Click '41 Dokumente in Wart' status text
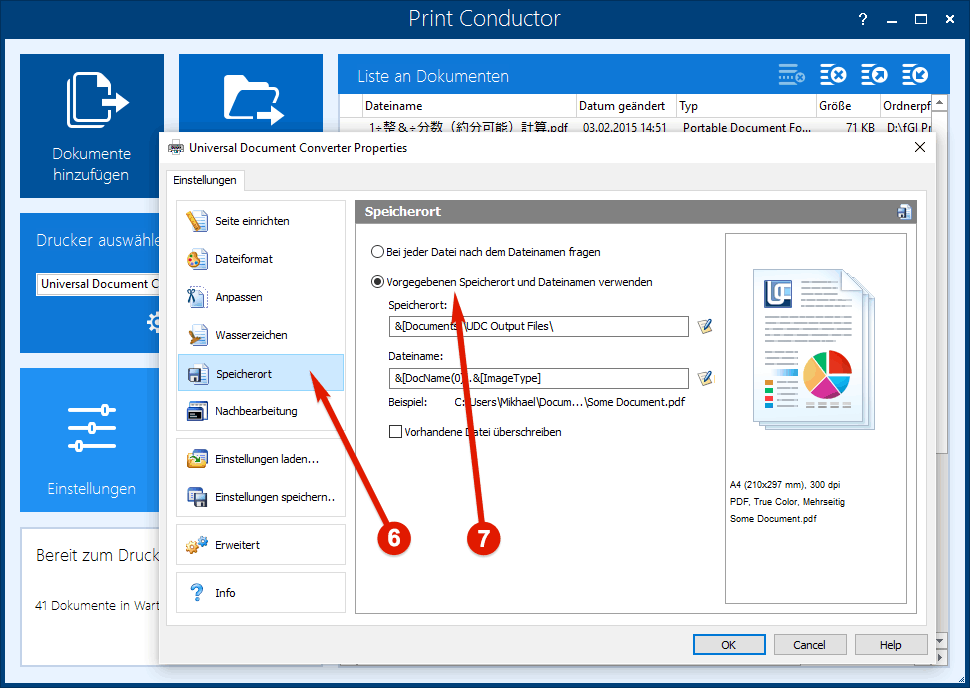Image resolution: width=970 pixels, height=688 pixels. point(97,605)
